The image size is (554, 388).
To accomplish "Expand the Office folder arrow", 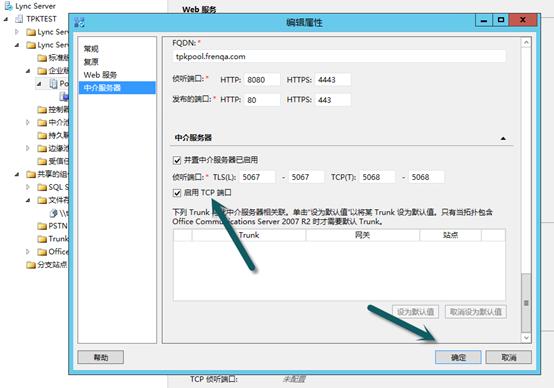I will pyautogui.click(x=28, y=252).
